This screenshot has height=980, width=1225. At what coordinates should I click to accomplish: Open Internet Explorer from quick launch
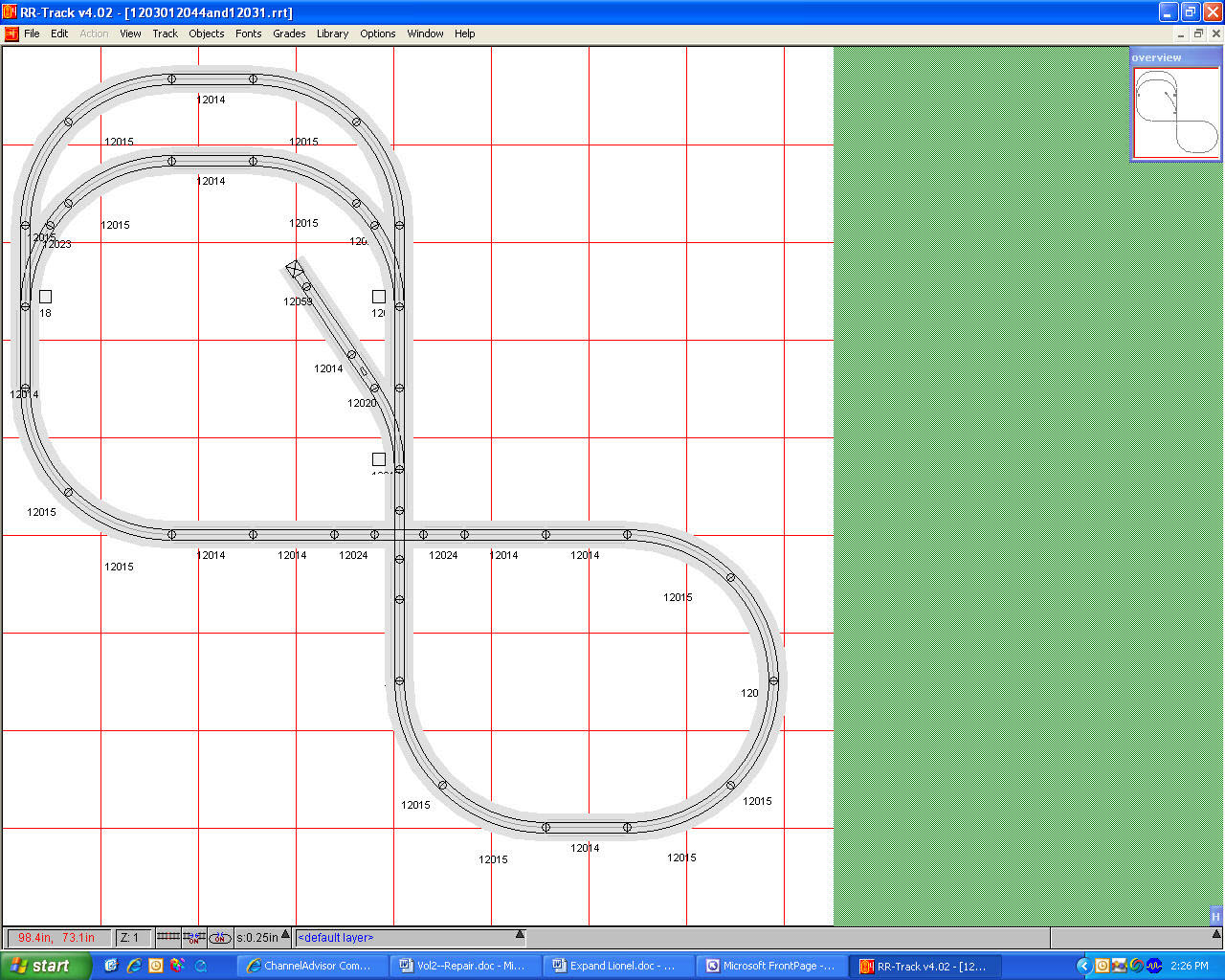coord(134,966)
